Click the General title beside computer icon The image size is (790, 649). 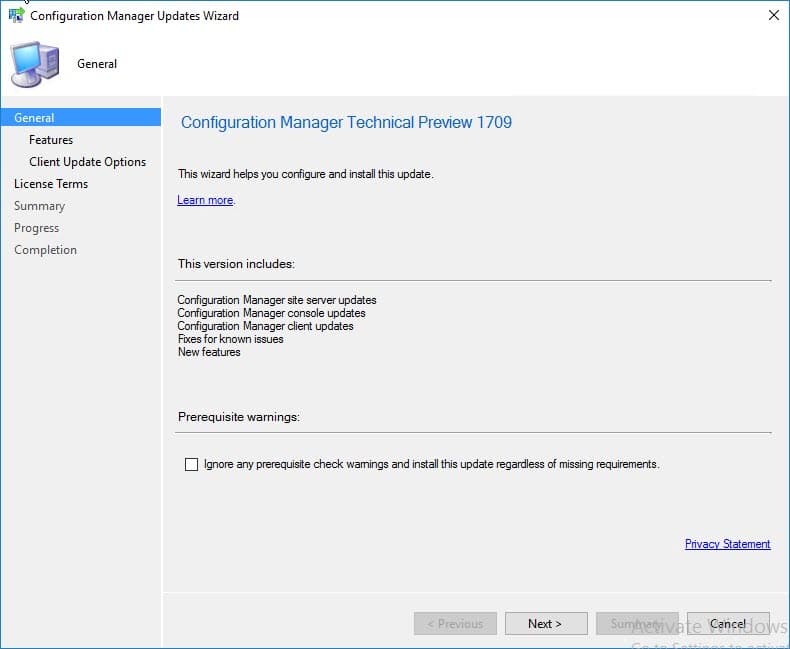click(x=97, y=64)
